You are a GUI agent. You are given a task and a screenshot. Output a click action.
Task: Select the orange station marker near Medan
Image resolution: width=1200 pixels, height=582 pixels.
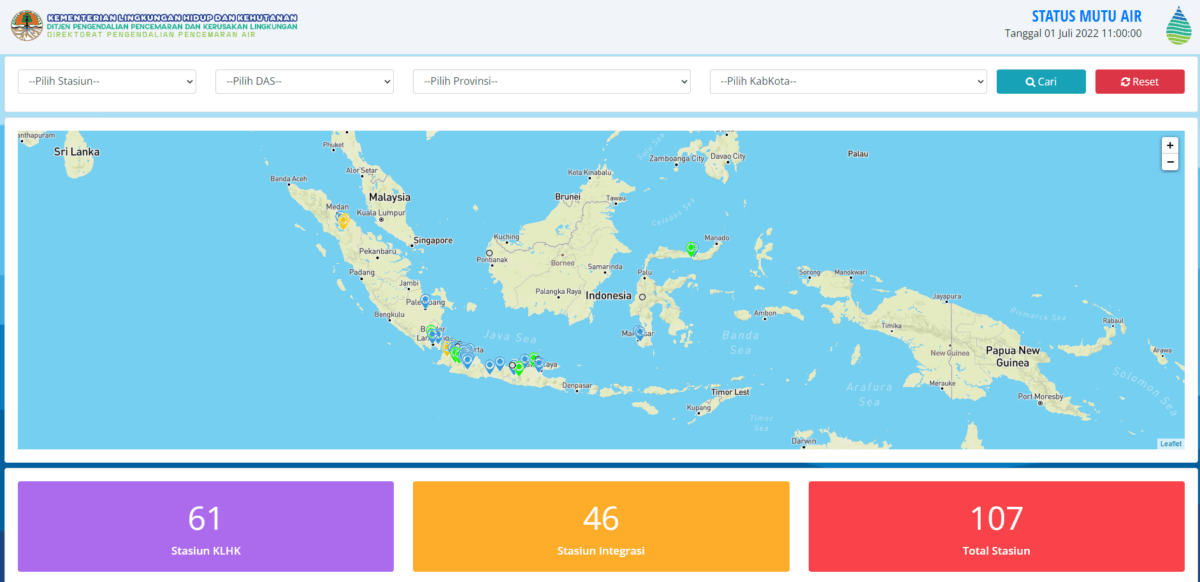point(343,221)
